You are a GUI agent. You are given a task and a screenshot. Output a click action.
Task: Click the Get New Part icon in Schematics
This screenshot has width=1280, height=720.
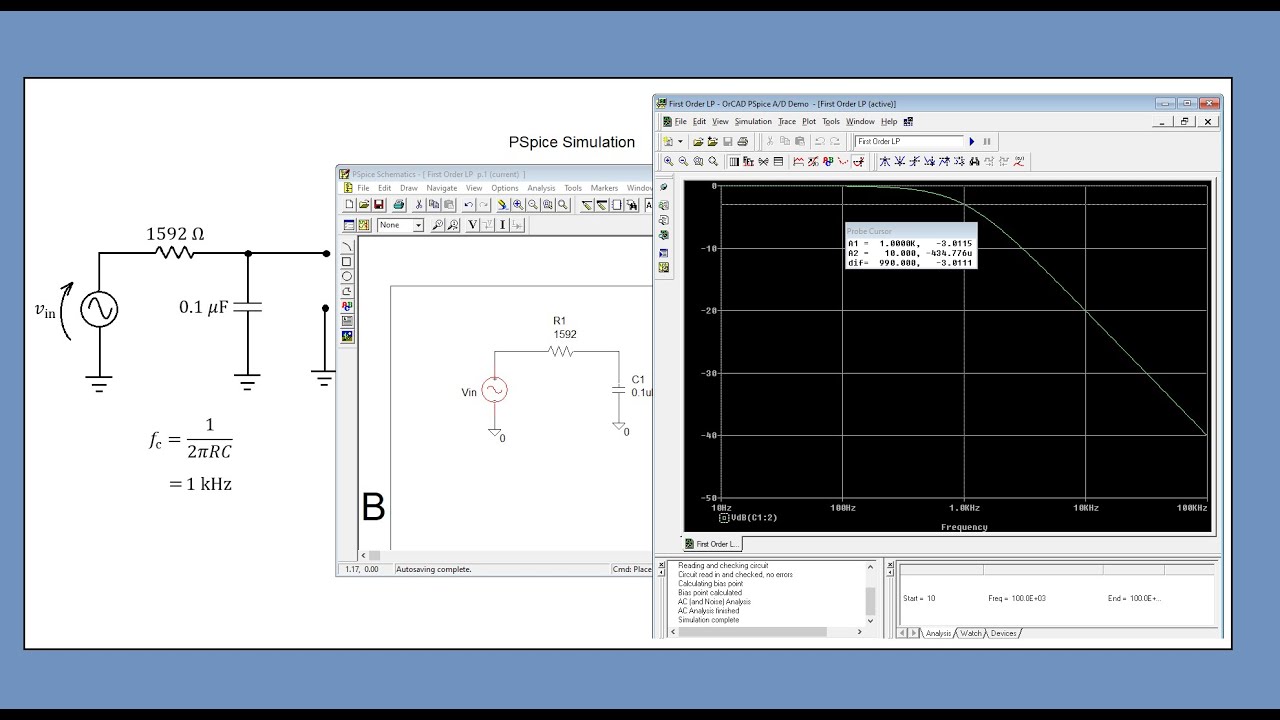pos(632,205)
